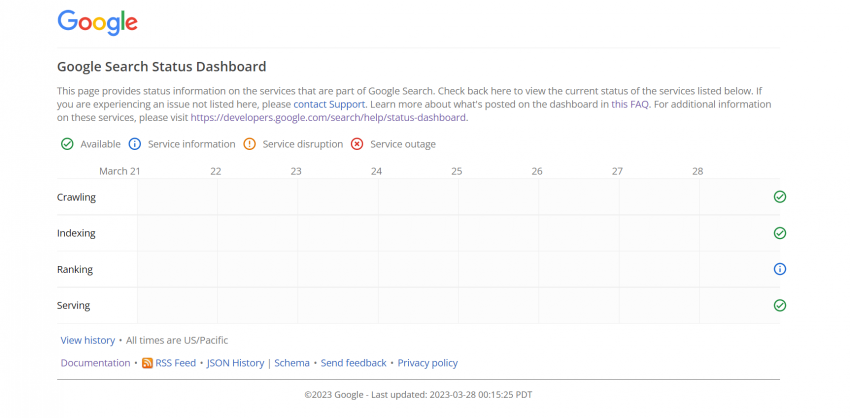The height and width of the screenshot is (418, 850).
Task: Open View history link
Action: click(88, 341)
